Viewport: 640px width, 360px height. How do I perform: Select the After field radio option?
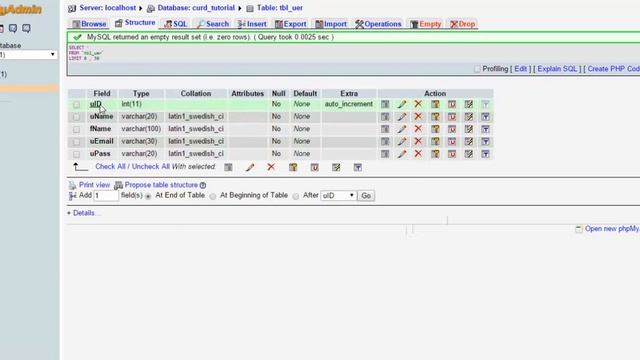pos(296,196)
